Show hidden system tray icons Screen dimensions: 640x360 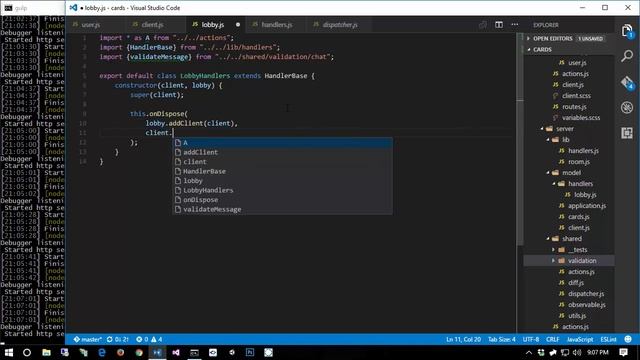[529, 353]
